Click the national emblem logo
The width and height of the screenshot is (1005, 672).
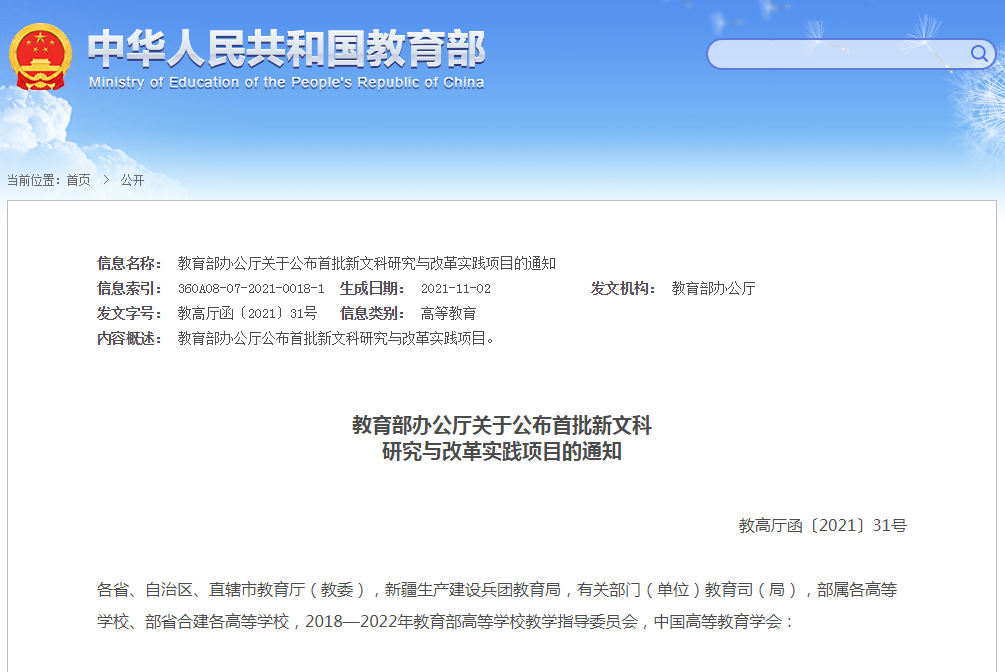click(x=40, y=56)
